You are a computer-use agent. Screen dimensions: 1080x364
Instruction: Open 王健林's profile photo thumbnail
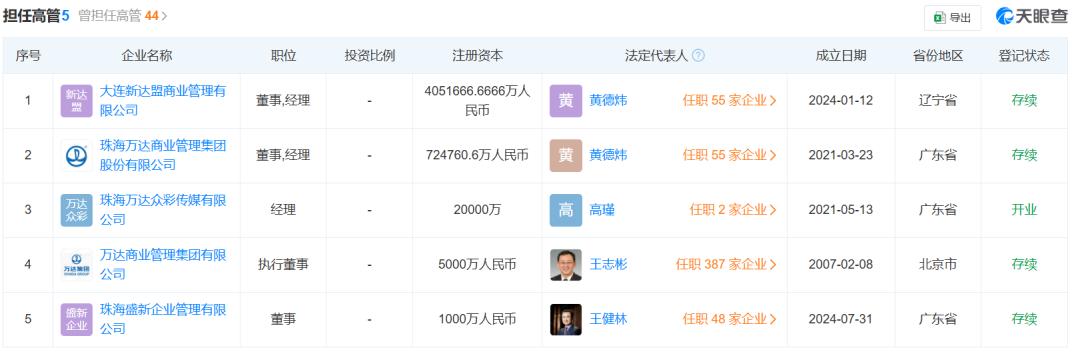pos(565,320)
